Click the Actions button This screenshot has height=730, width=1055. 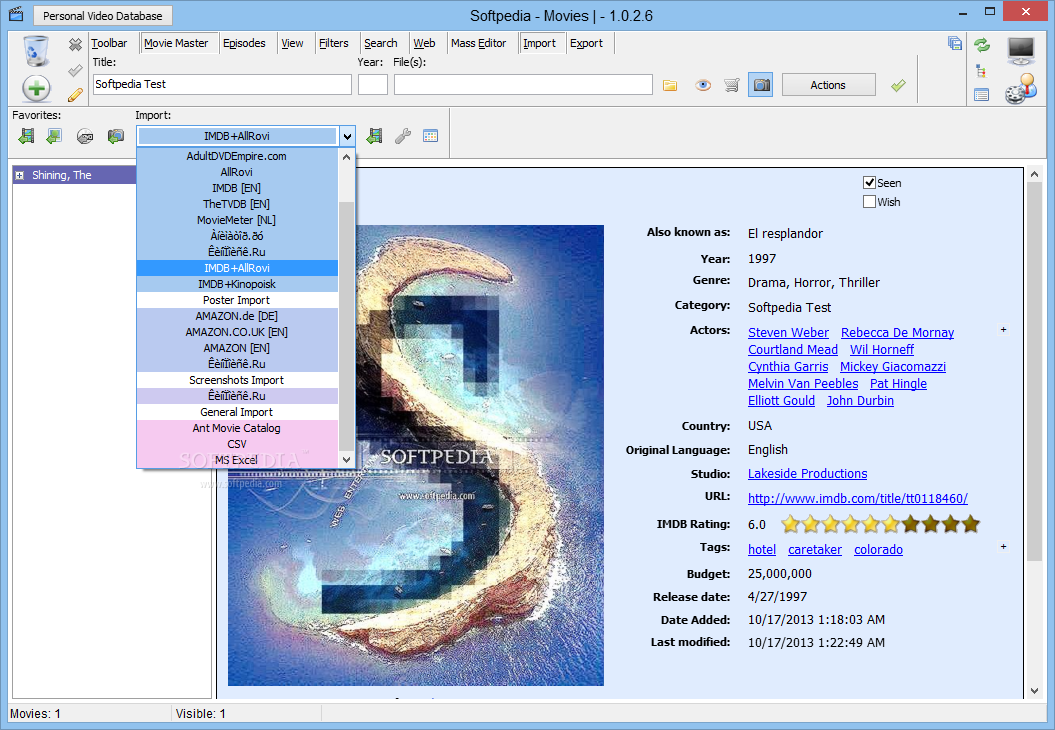tap(828, 85)
